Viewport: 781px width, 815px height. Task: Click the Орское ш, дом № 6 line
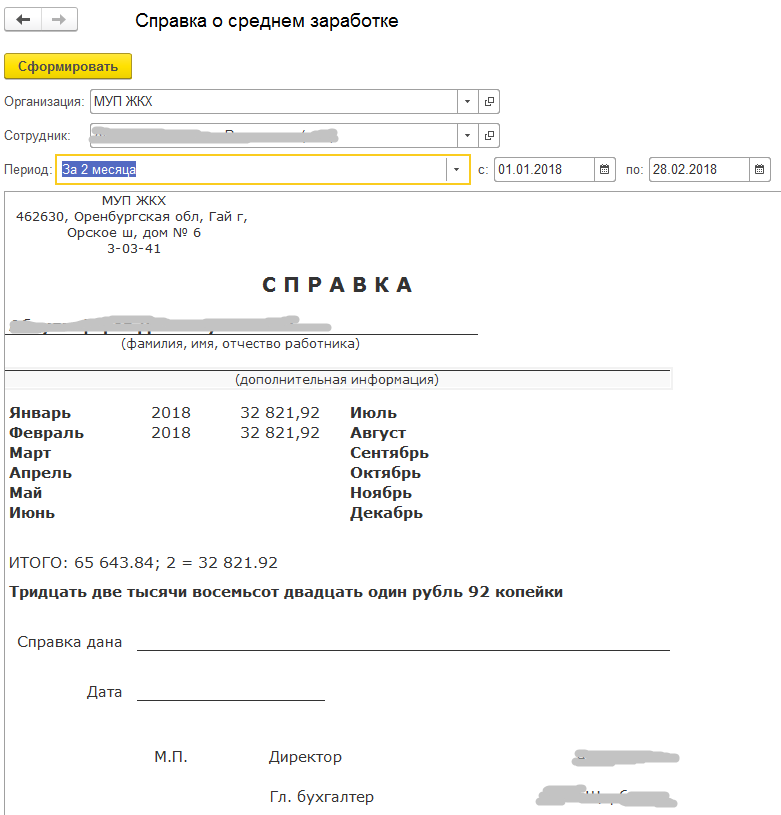tap(134, 233)
